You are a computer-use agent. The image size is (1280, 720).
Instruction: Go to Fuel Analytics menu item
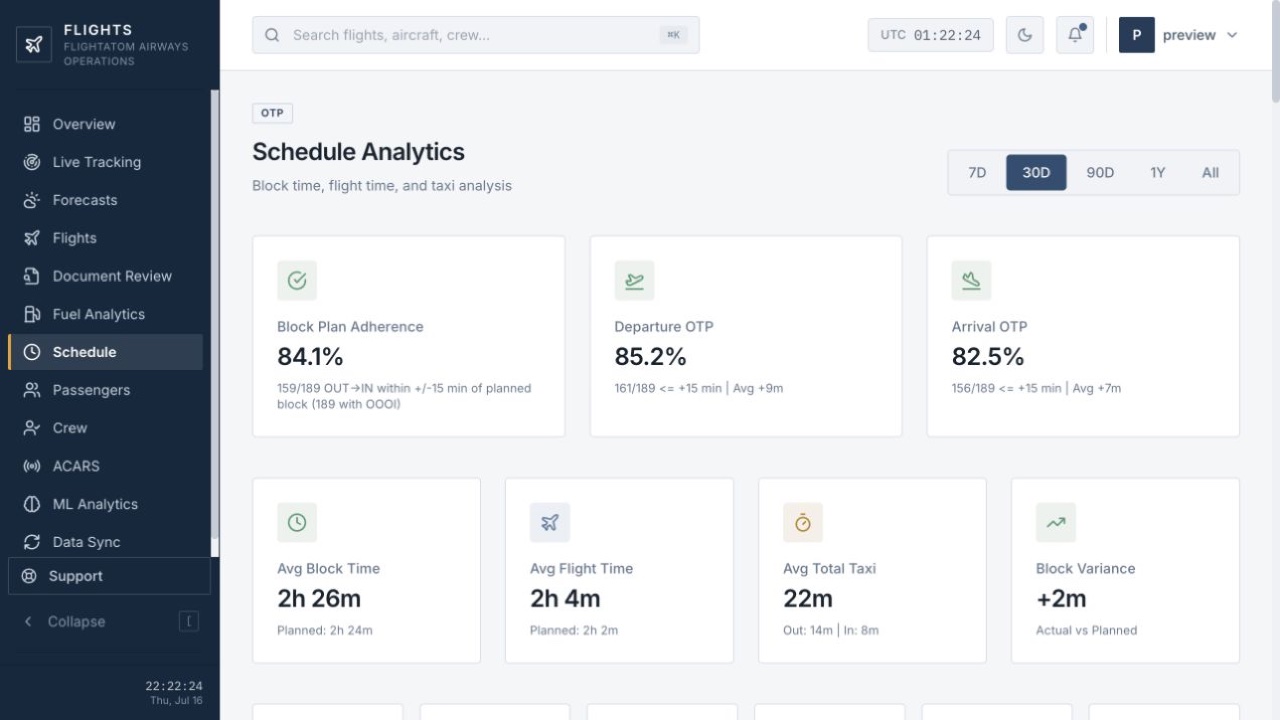coord(105,314)
